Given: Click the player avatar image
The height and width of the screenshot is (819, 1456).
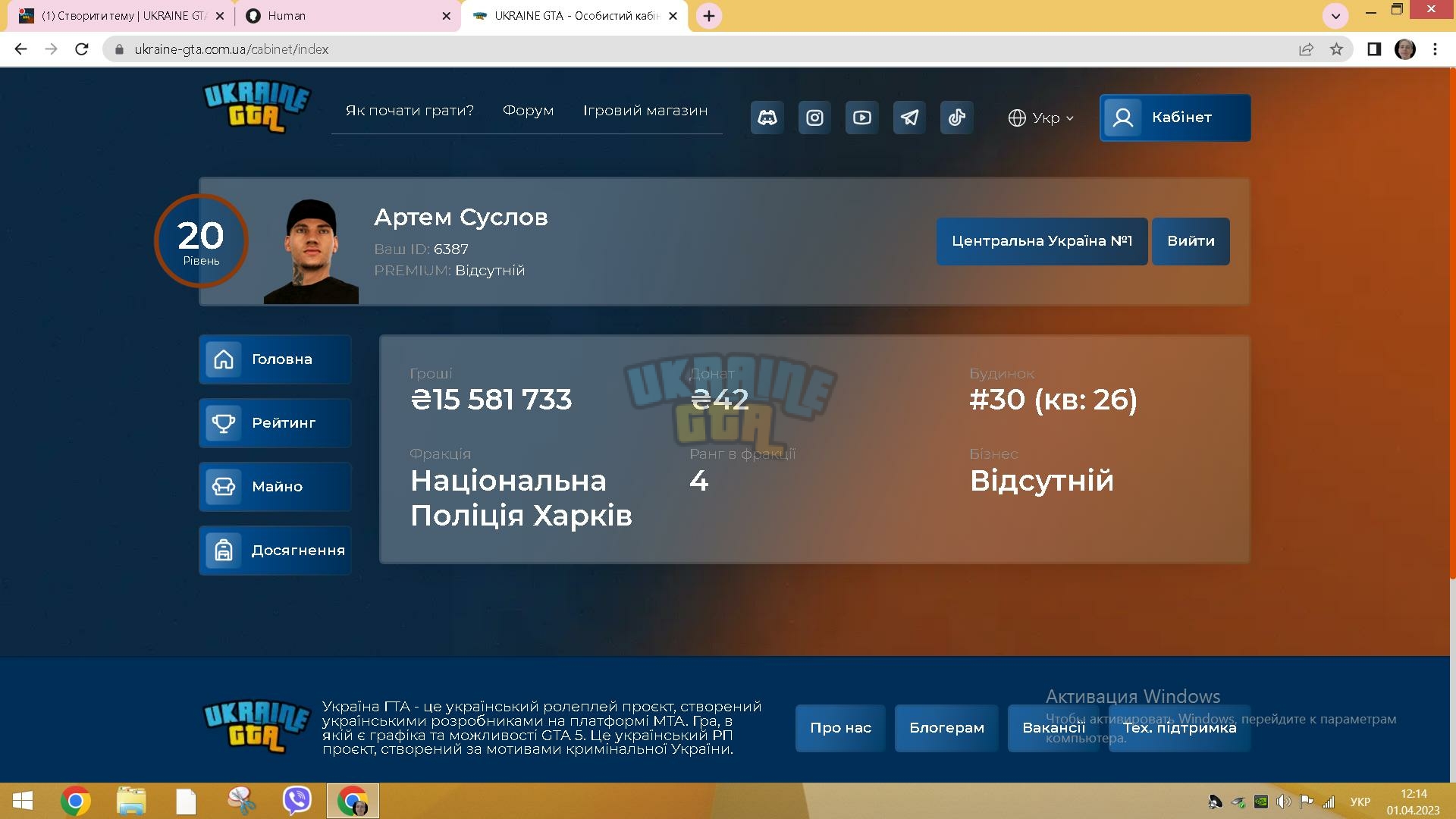Looking at the screenshot, I should pos(311,251).
